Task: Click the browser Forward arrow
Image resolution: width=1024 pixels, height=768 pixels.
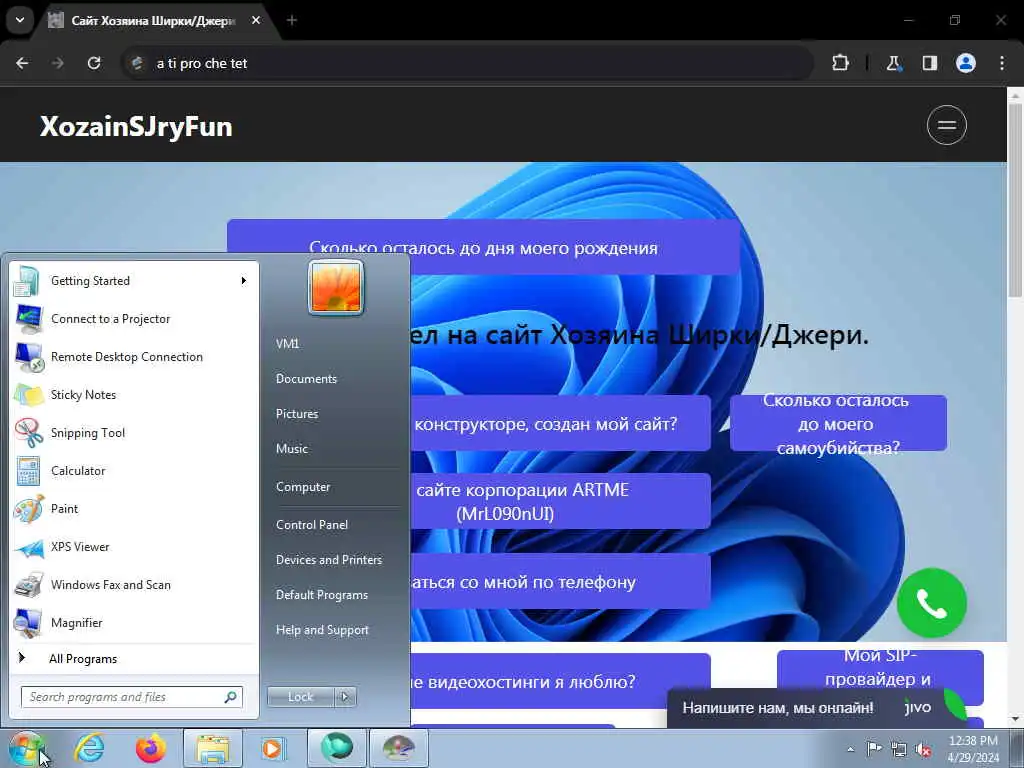Action: tap(57, 63)
